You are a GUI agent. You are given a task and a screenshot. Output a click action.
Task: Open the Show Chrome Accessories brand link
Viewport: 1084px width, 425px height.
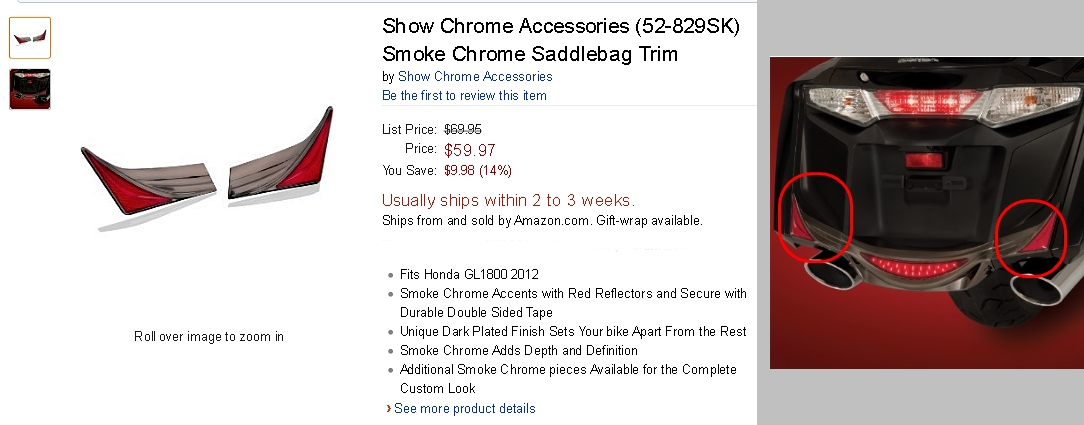pos(475,76)
